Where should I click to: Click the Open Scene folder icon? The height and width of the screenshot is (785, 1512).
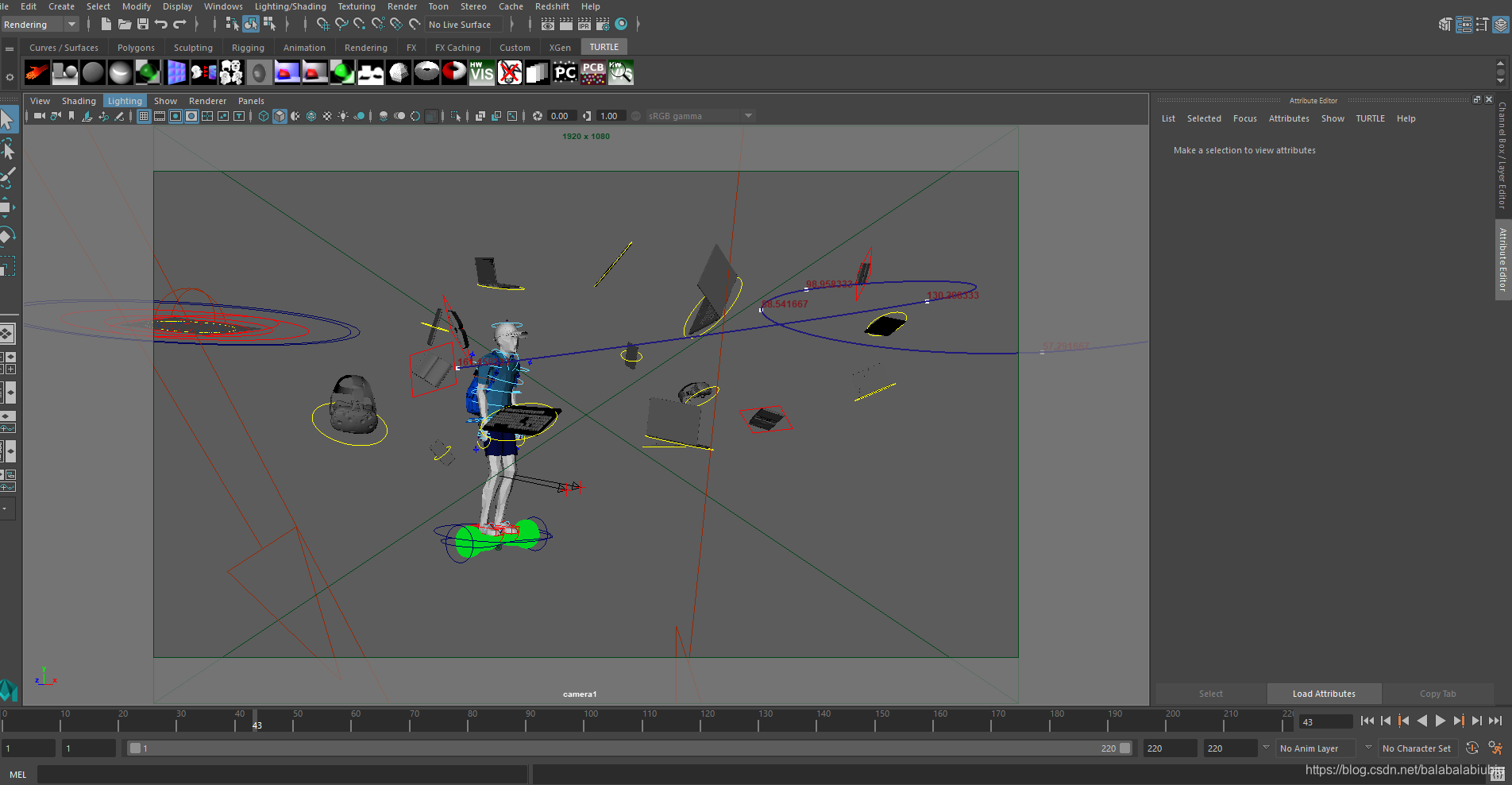point(125,25)
